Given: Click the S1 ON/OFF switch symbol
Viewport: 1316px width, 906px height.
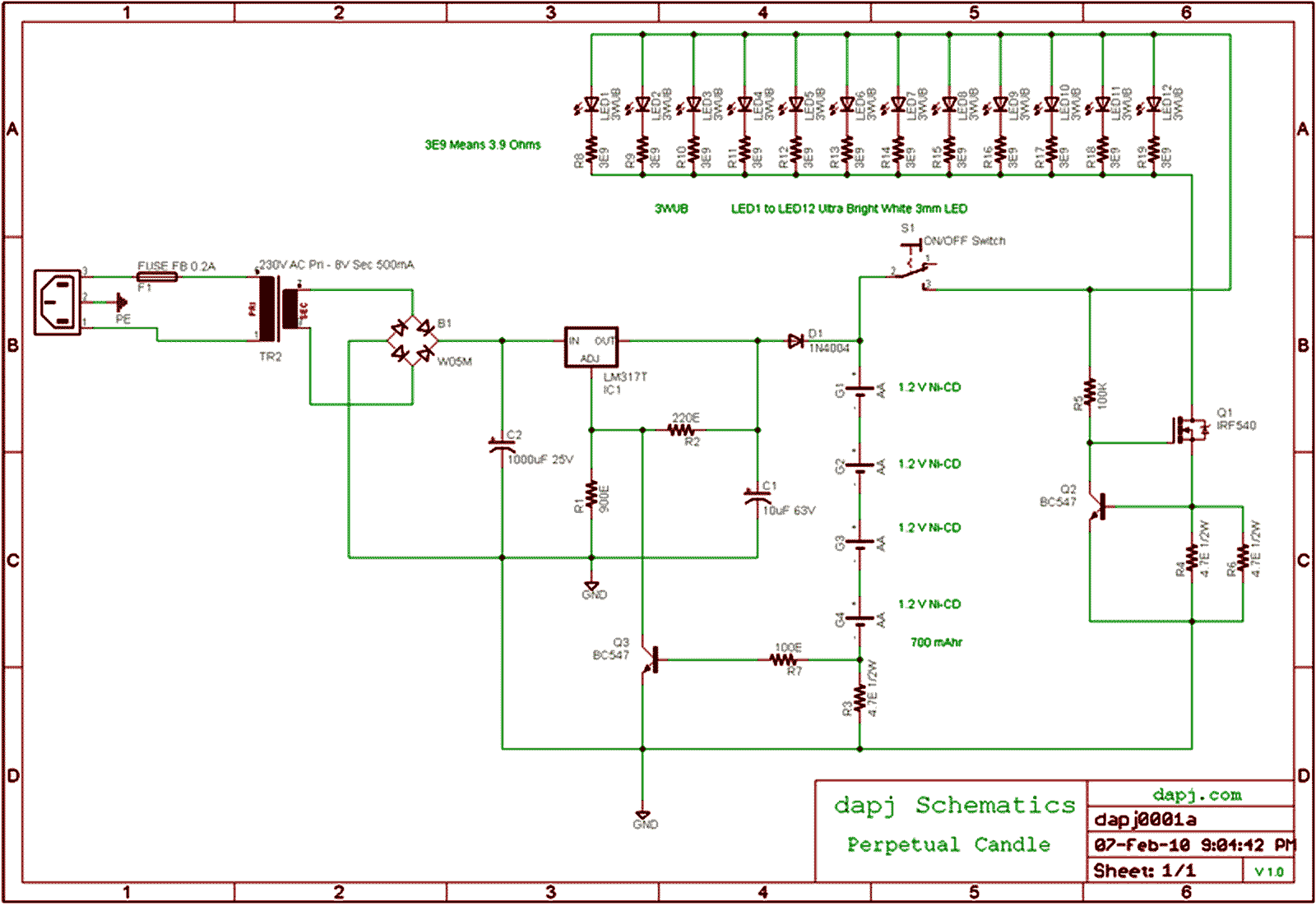Looking at the screenshot, I should coord(911,266).
